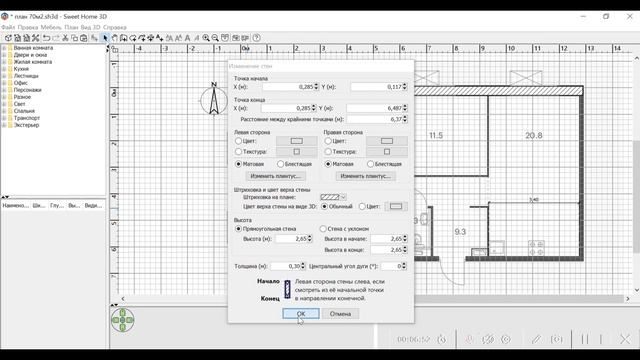Expand Офис furniture category

tap(4, 83)
